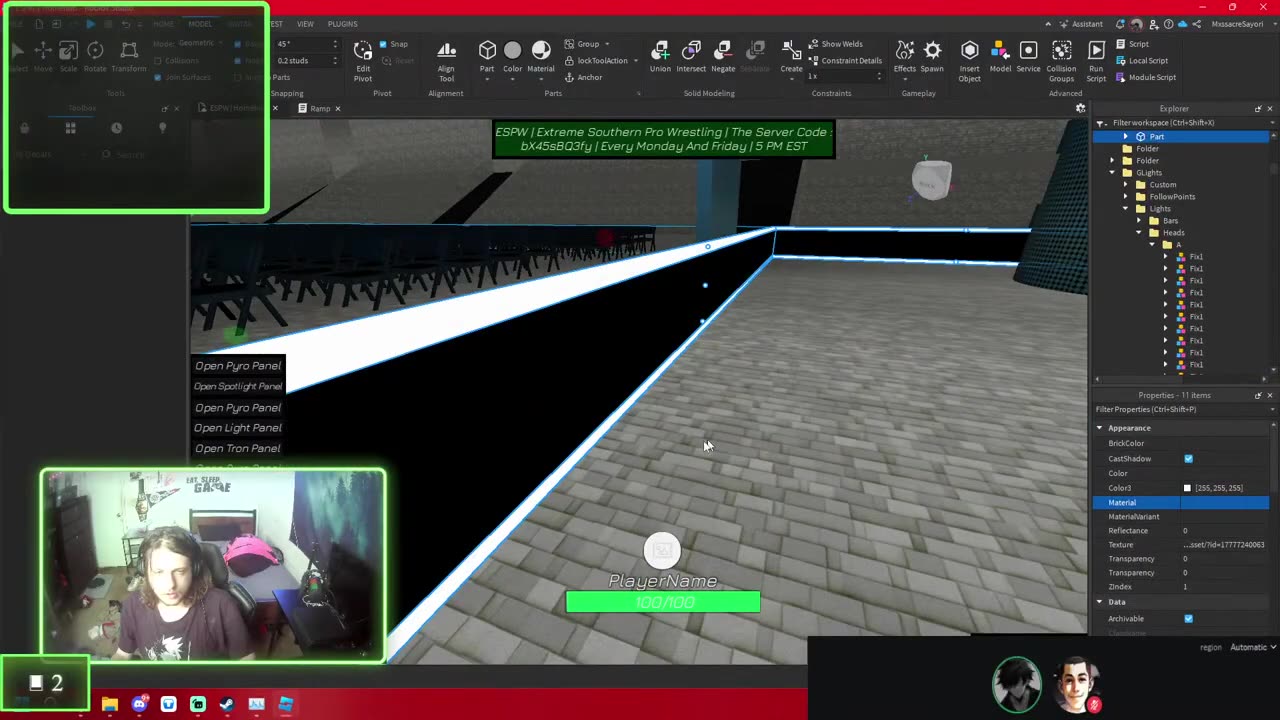Collapse the Data properties section
The width and height of the screenshot is (1280, 720).
coord(1099,602)
